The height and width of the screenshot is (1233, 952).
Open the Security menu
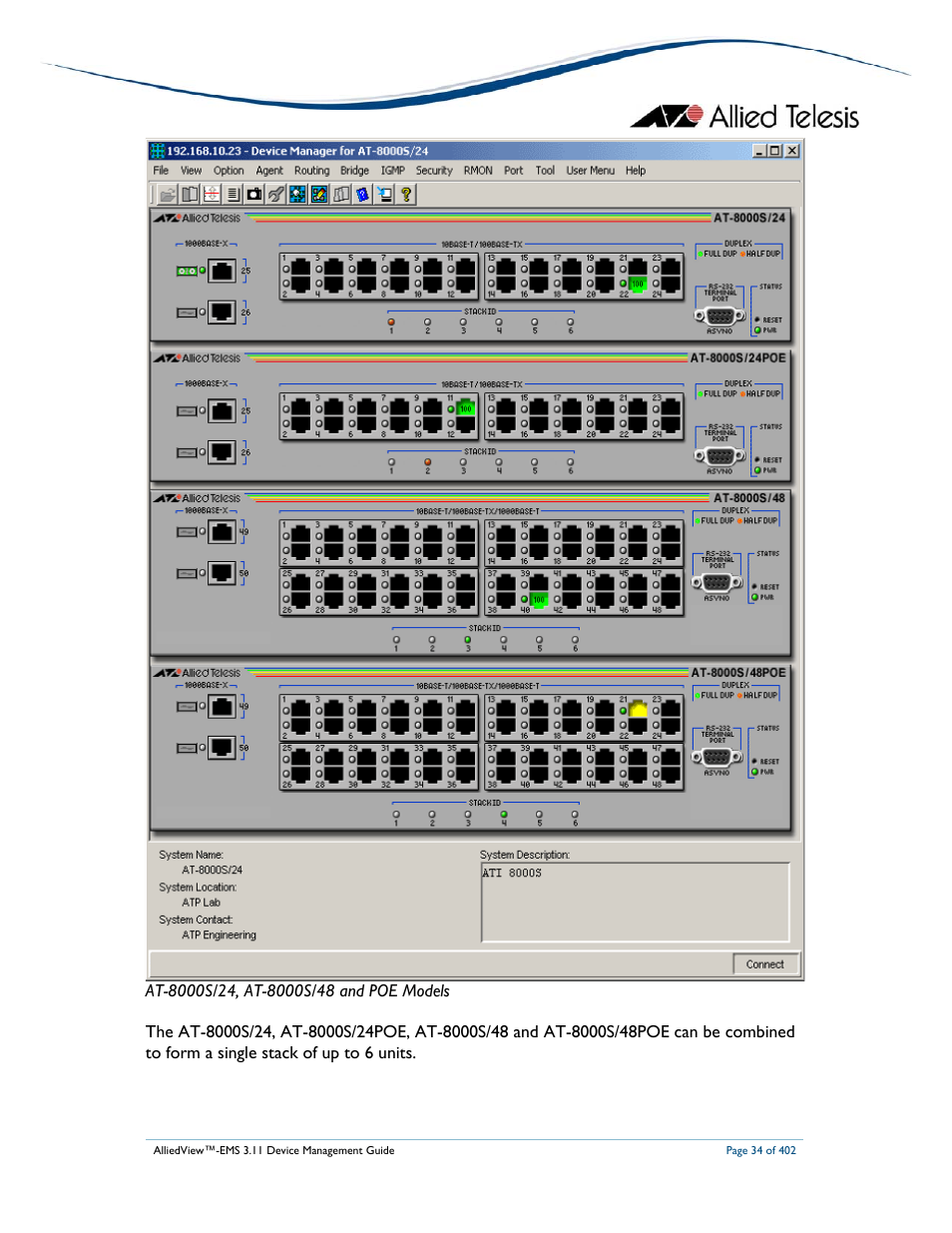434,171
